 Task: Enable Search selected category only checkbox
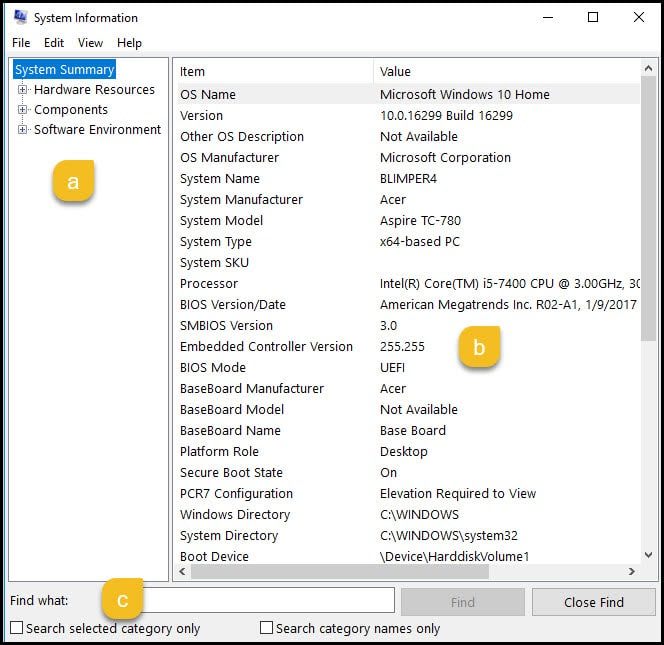tap(17, 628)
